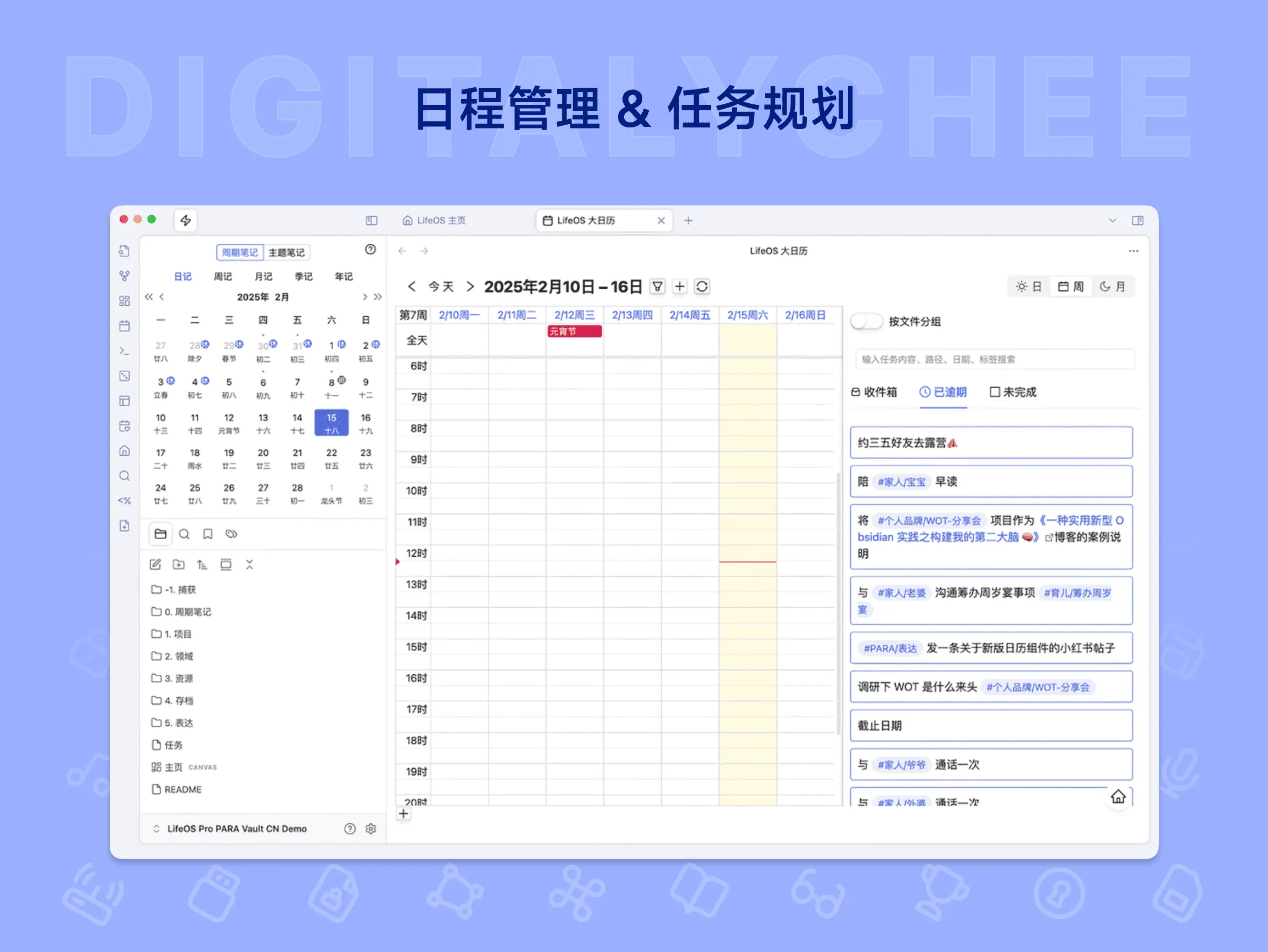Click the tags icon in file panel tabs
1268x952 pixels.
[x=231, y=534]
